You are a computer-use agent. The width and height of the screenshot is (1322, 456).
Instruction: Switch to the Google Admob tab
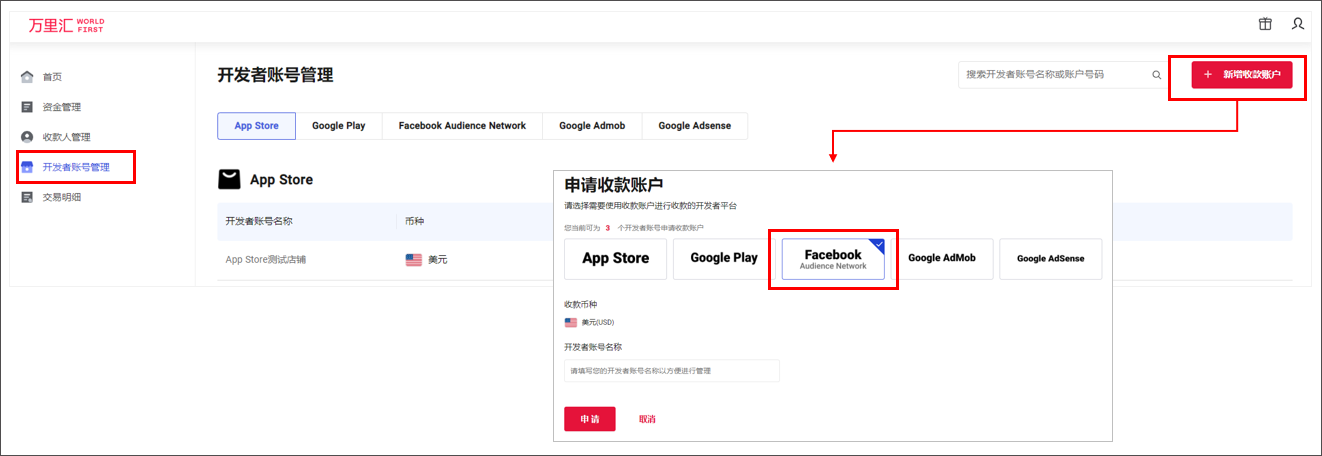[592, 126]
